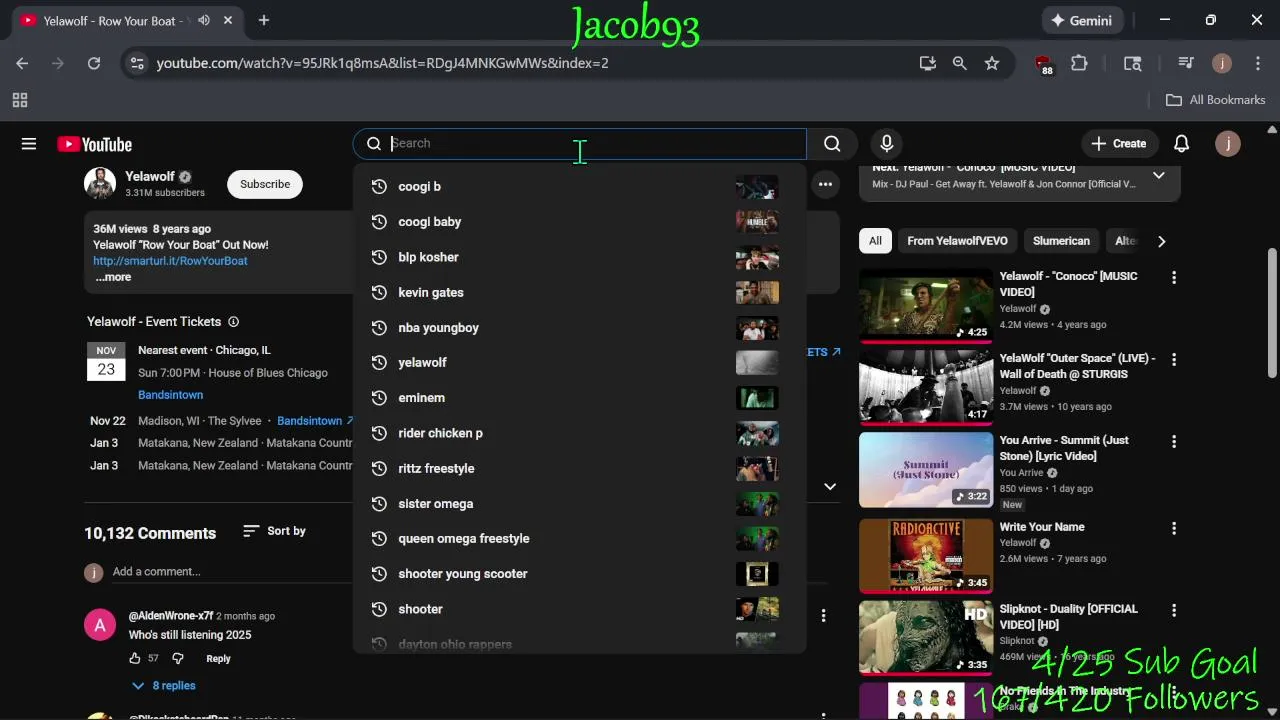Open the Create button

1119,144
